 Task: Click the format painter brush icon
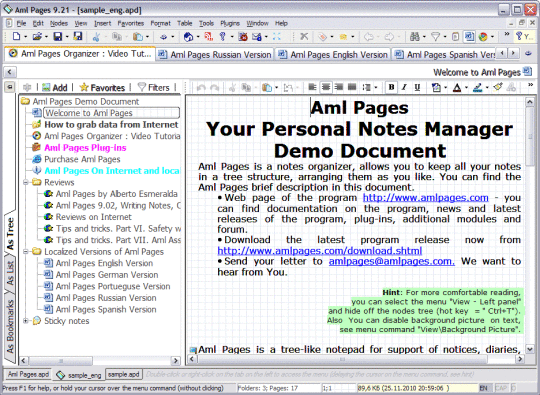click(498, 87)
